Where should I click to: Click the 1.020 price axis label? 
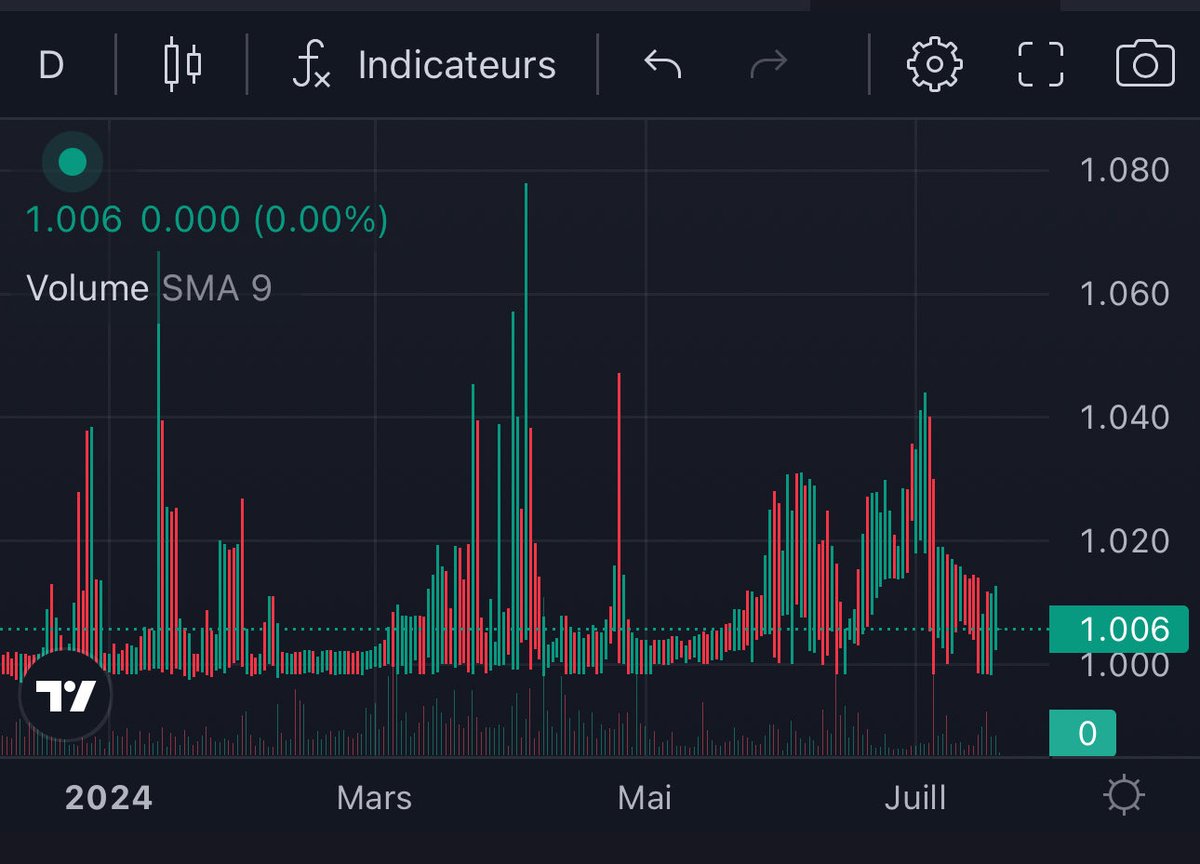tap(1125, 541)
